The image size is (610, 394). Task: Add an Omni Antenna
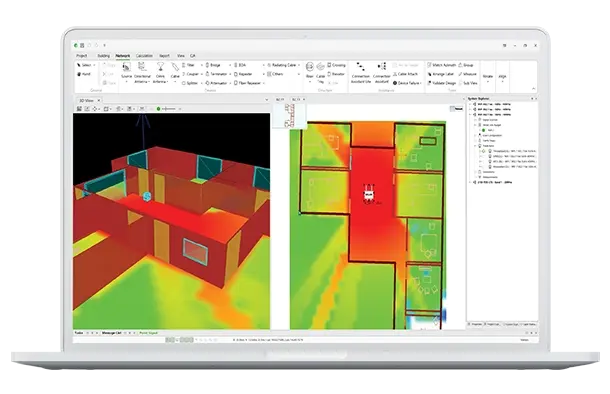point(160,72)
